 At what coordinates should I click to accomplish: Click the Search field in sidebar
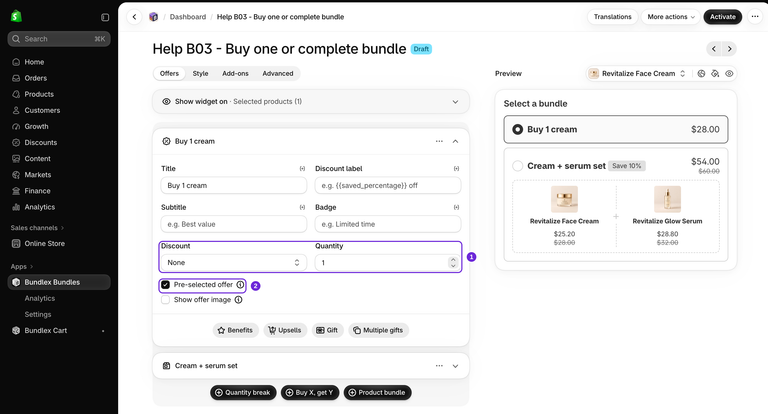pyautogui.click(x=59, y=39)
